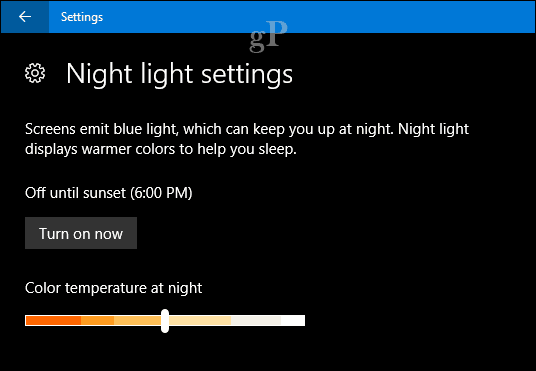Click the 6:00 PM sunset time
Viewport: 536px width, 371px height.
(161, 193)
